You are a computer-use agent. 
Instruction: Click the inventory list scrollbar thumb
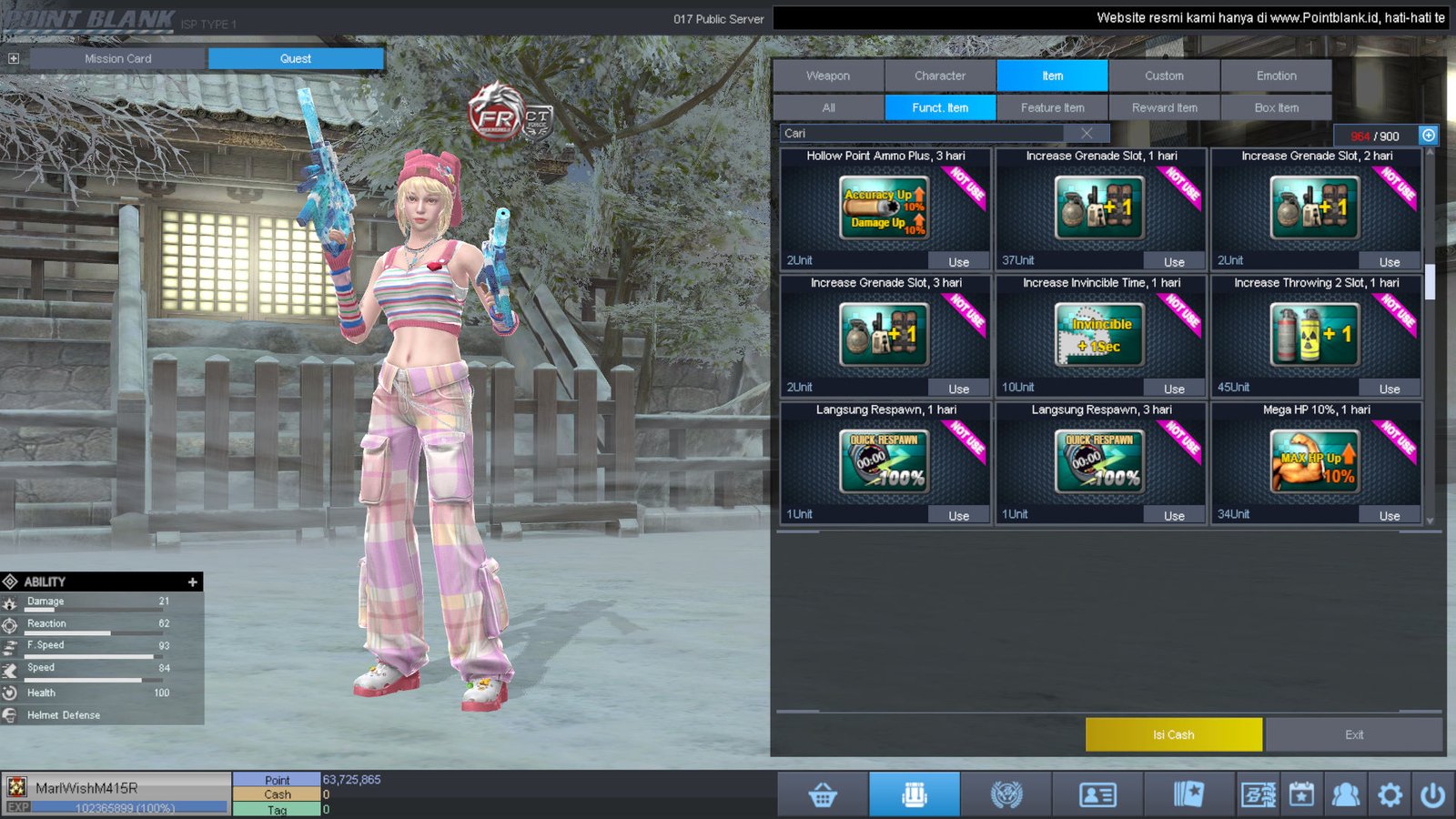point(1430,281)
